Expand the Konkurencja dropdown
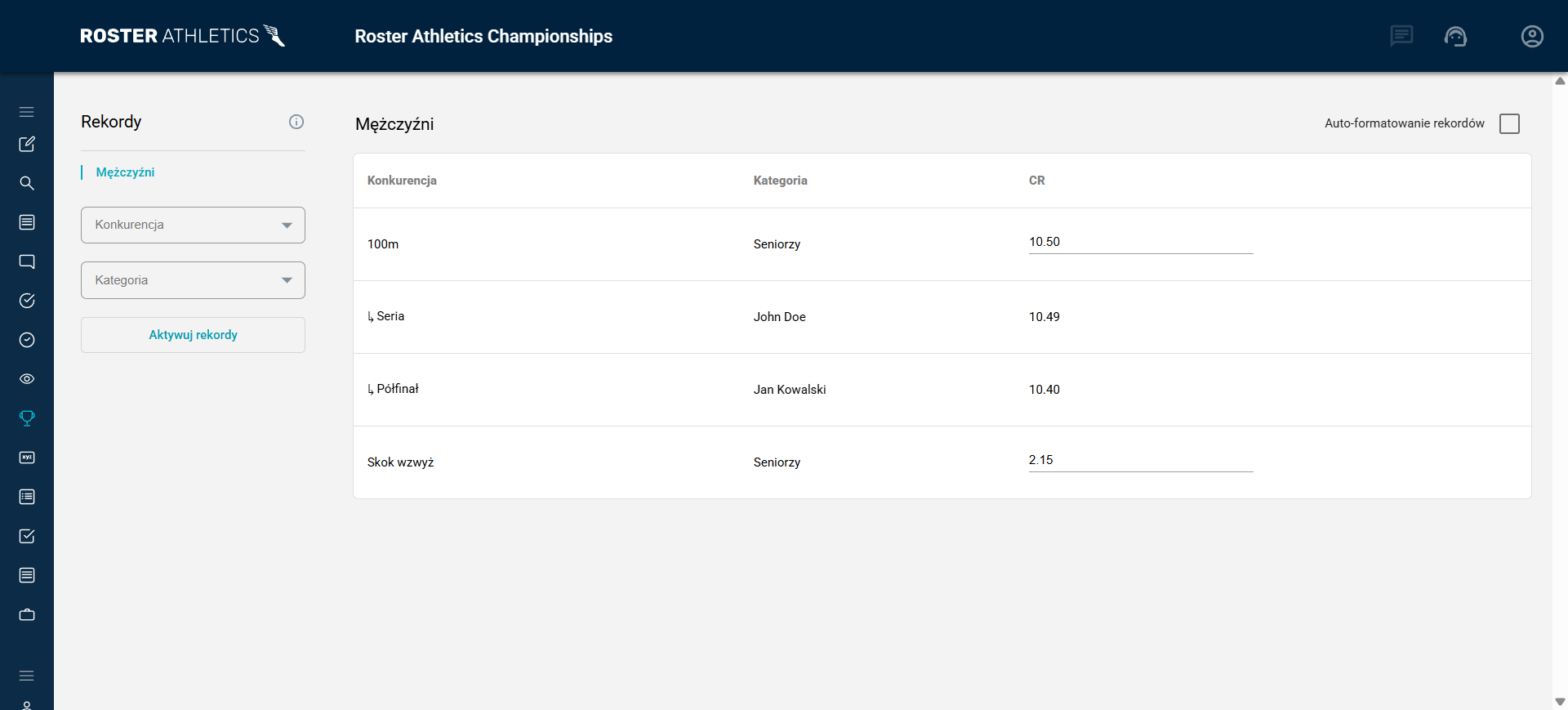The width and height of the screenshot is (1568, 710). [193, 225]
